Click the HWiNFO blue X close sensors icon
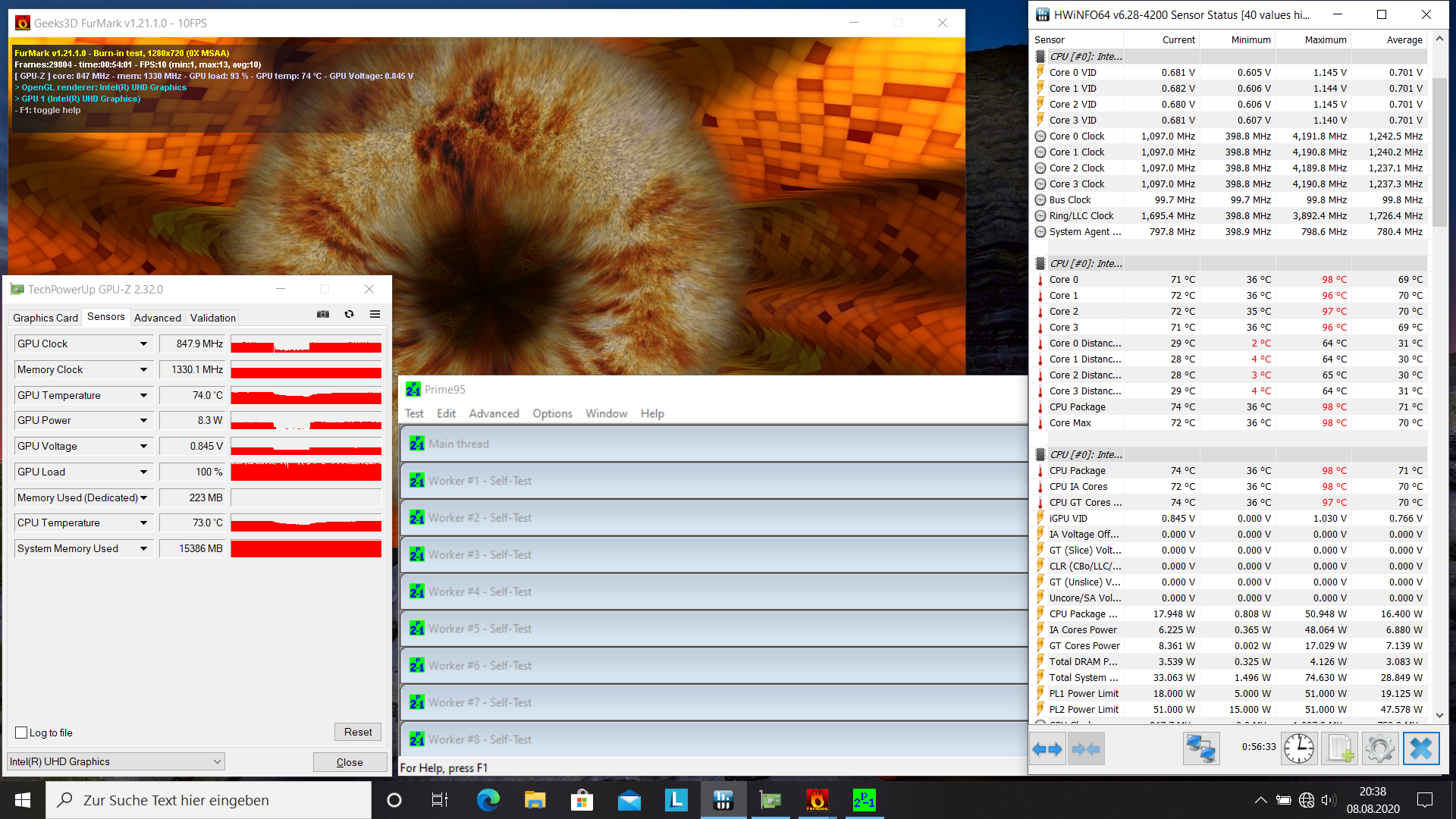Image resolution: width=1456 pixels, height=819 pixels. 1420,749
